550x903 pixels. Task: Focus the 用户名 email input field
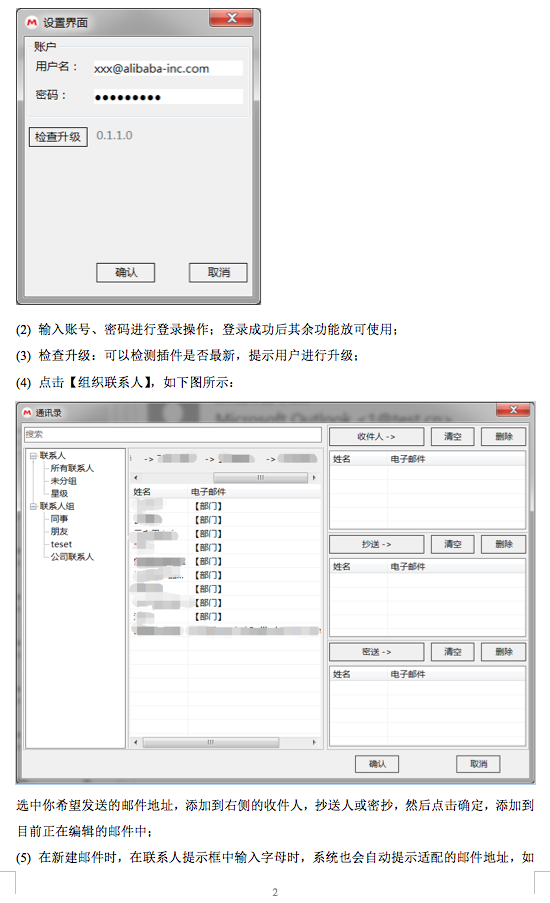168,69
